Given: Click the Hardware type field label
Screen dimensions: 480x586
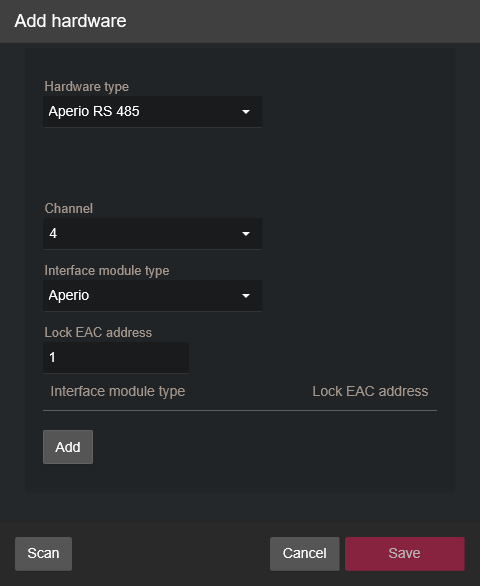Looking at the screenshot, I should (x=87, y=87).
